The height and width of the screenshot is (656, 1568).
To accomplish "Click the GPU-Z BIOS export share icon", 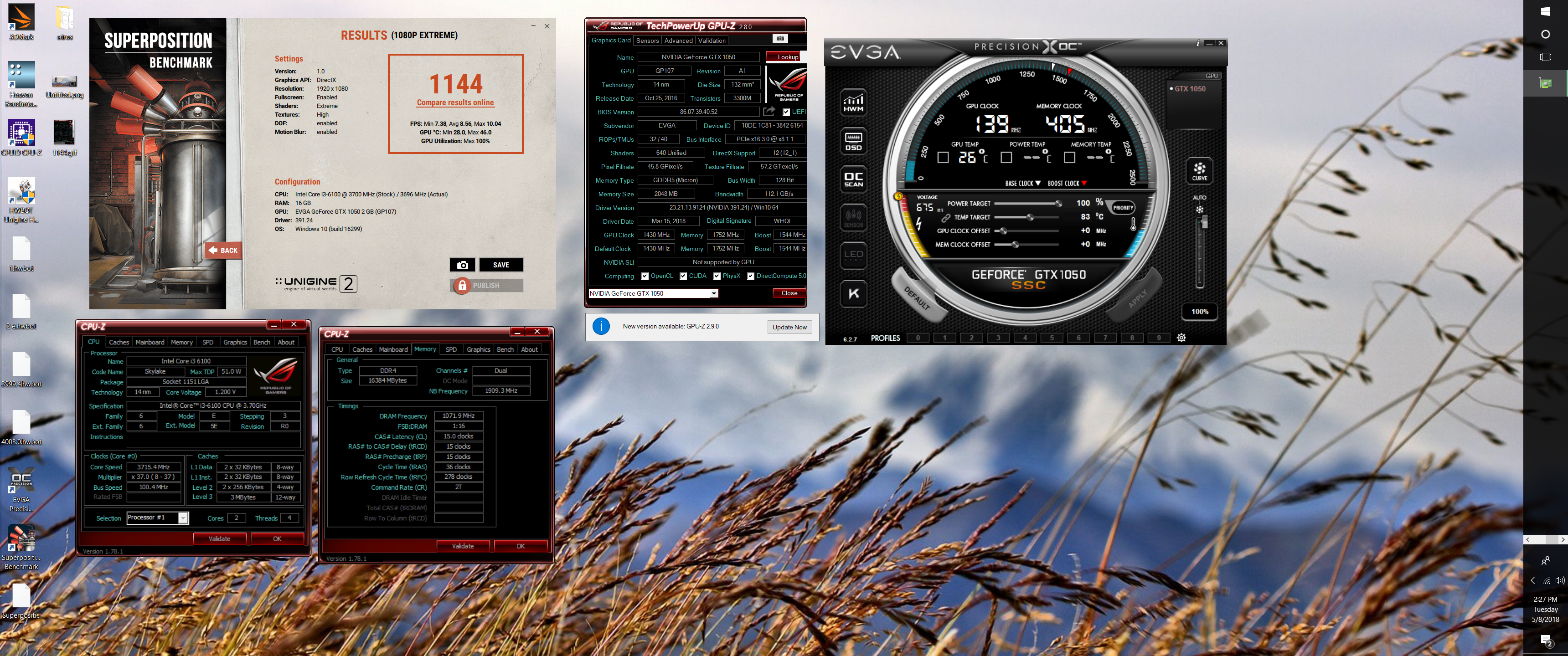I will tap(769, 111).
